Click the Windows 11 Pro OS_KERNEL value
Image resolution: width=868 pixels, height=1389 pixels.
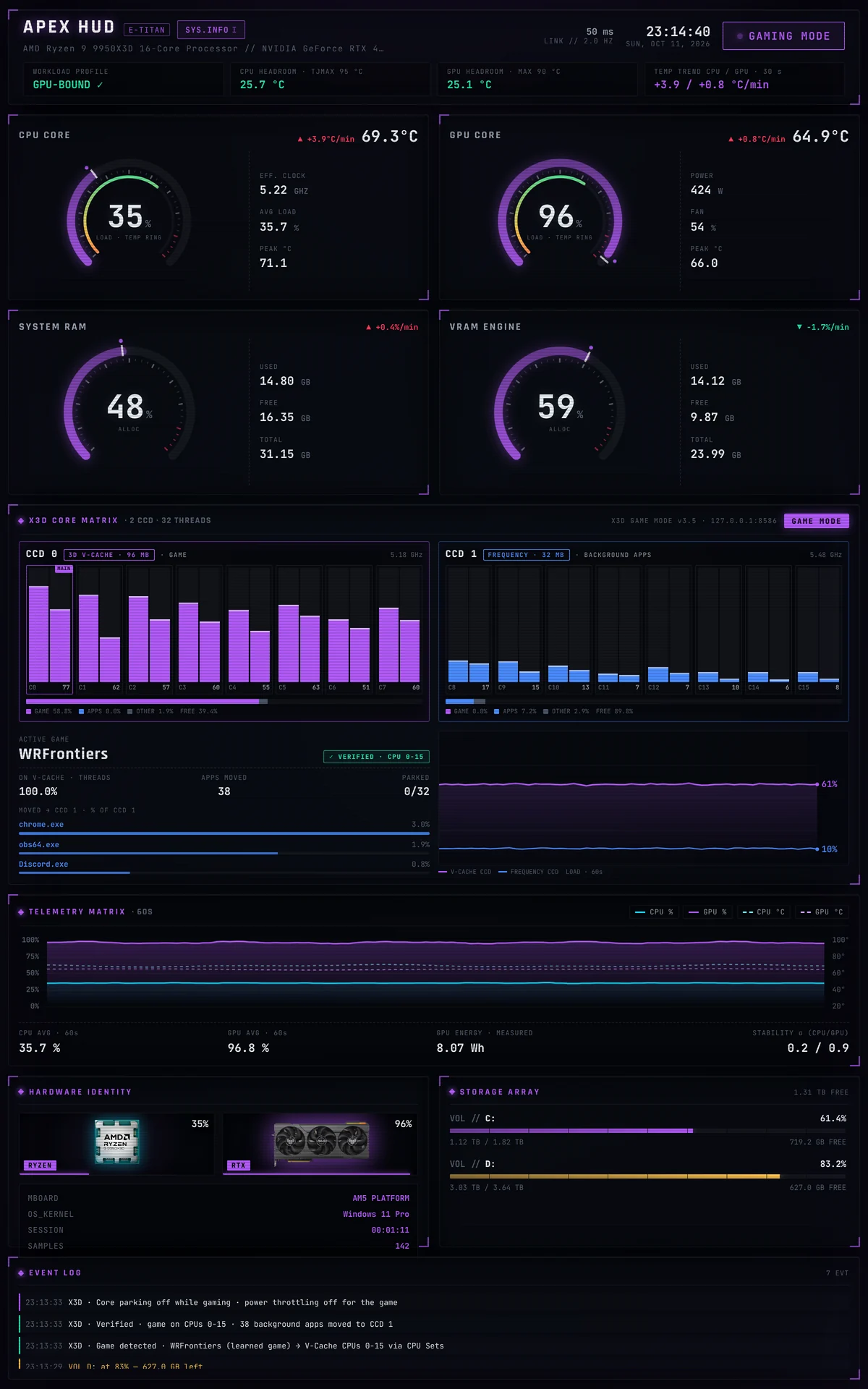376,1214
